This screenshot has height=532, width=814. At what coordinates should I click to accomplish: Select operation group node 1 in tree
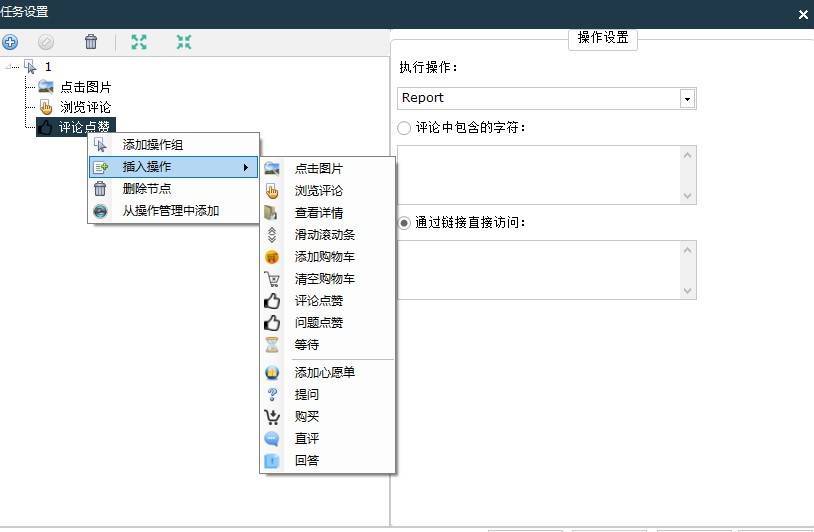48,66
